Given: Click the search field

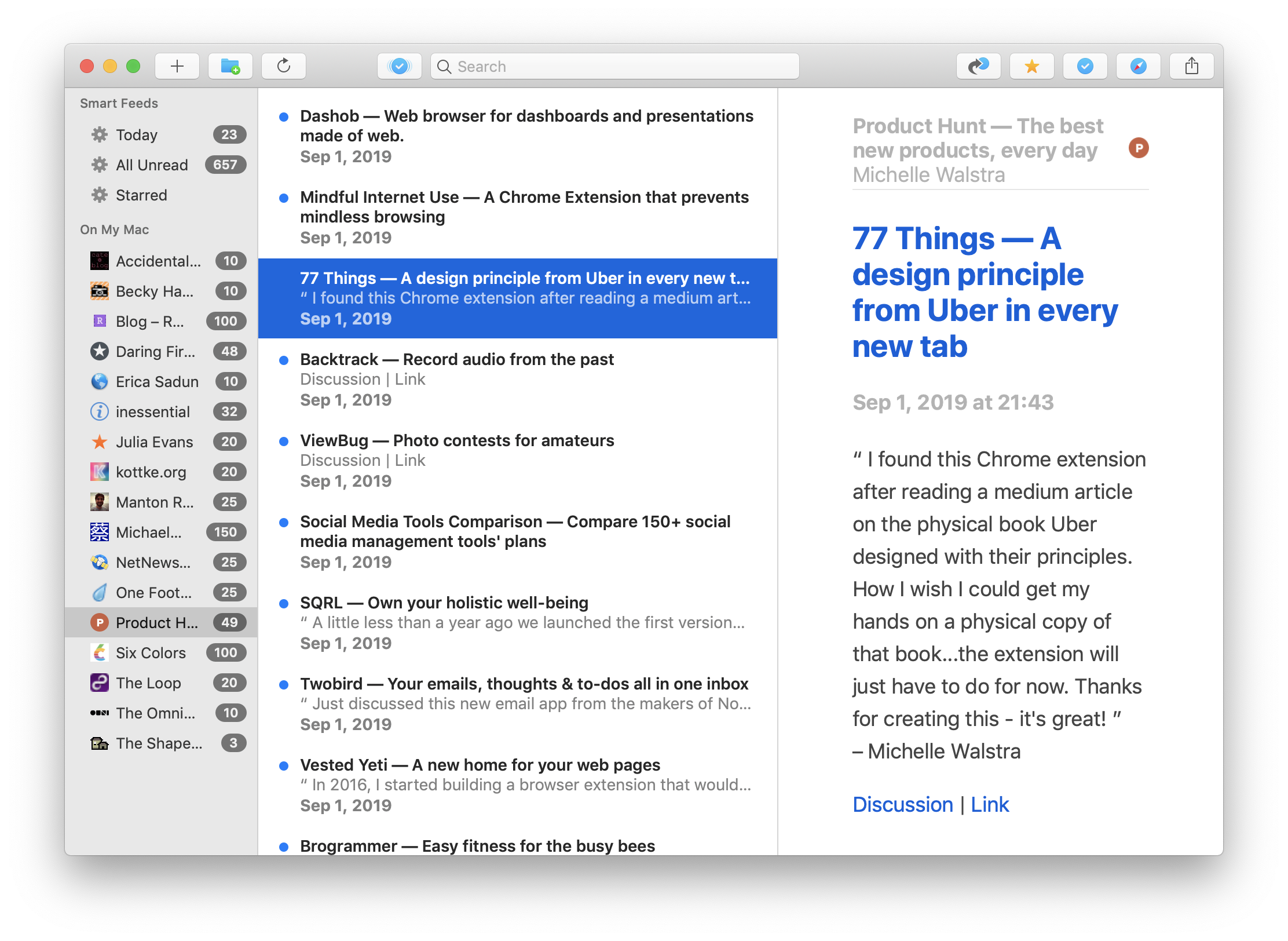Looking at the screenshot, I should pos(614,65).
